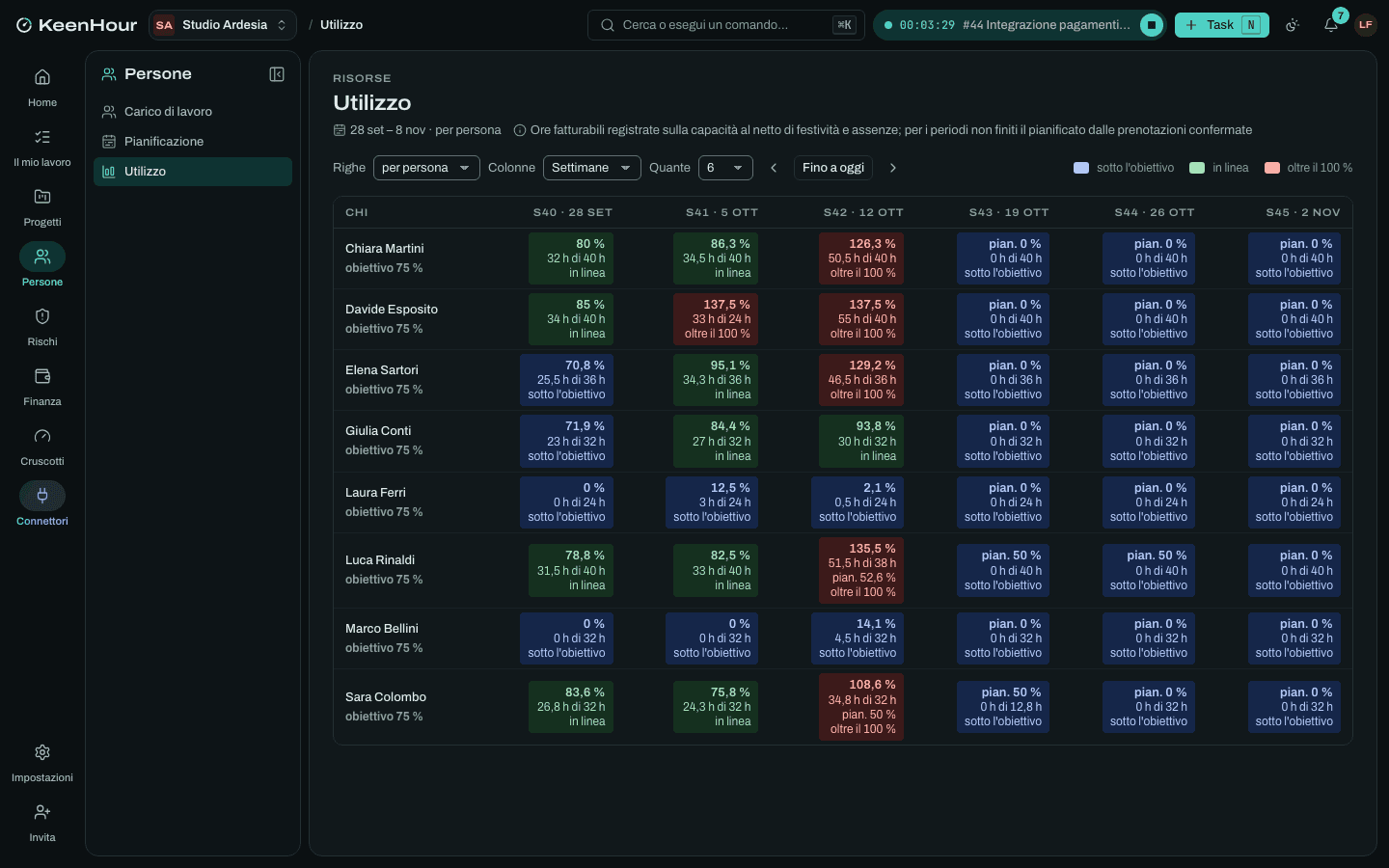The height and width of the screenshot is (868, 1389).
Task: Click Sara Colombo's 108,6 % cell
Action: tap(862, 707)
